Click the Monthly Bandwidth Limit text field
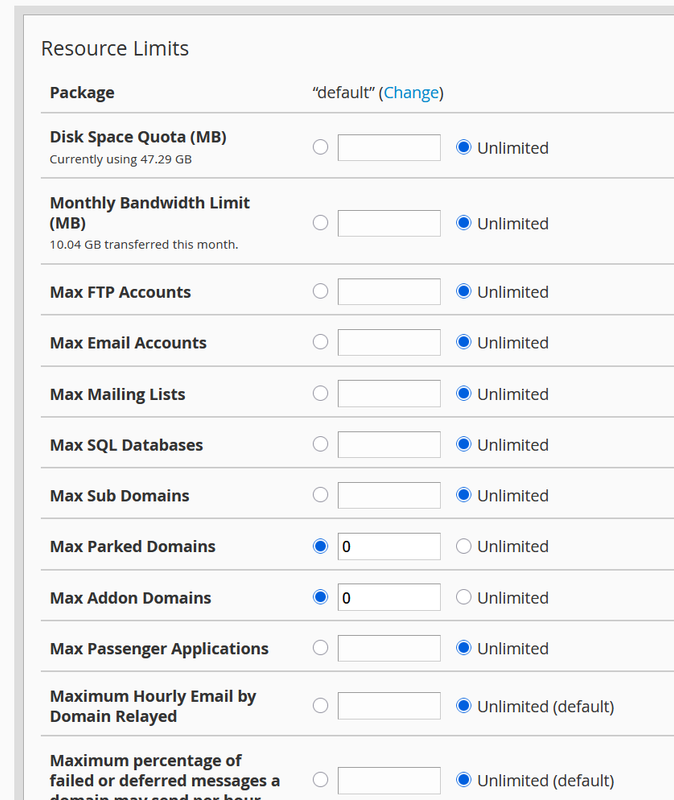 point(389,223)
